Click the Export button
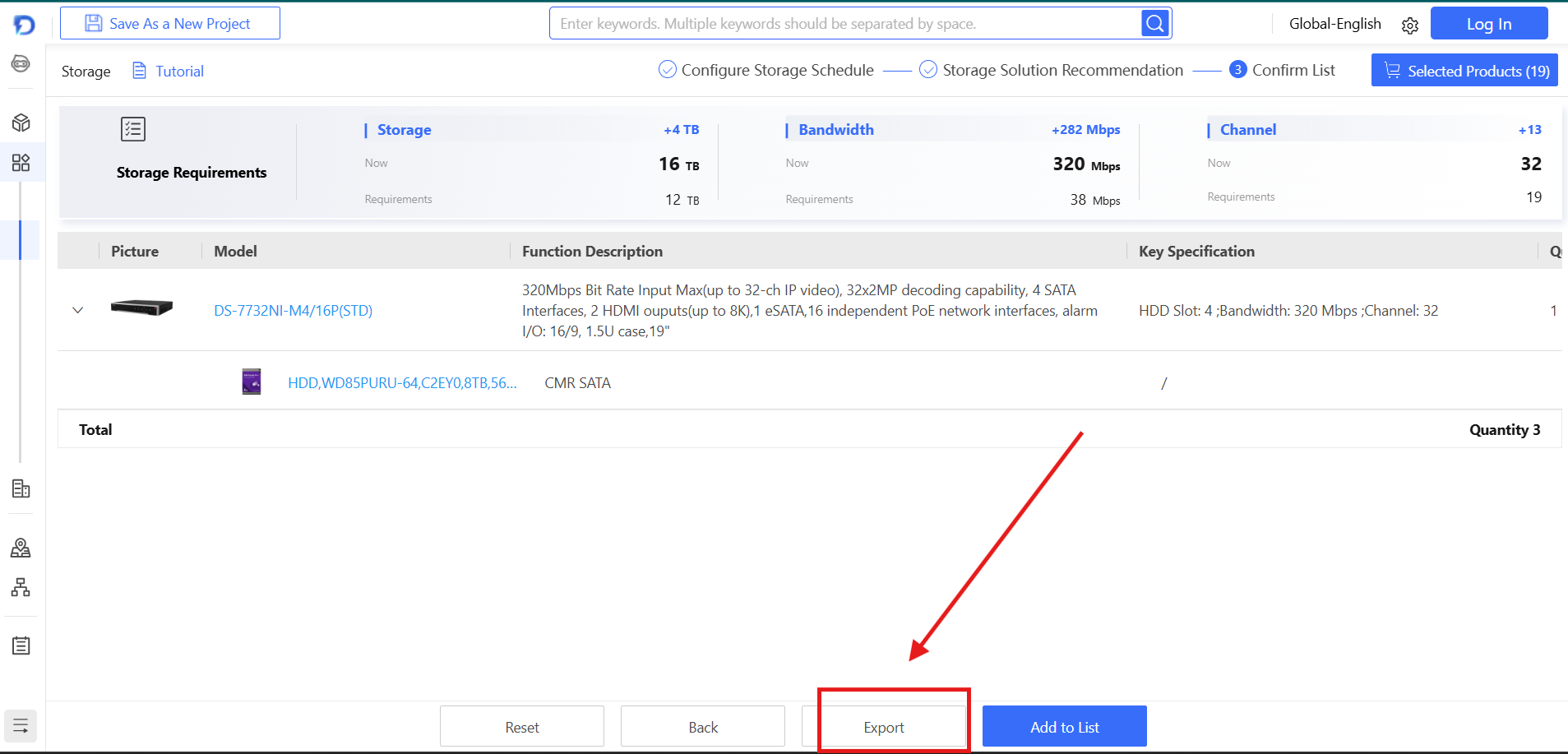This screenshot has height=754, width=1568. click(884, 727)
